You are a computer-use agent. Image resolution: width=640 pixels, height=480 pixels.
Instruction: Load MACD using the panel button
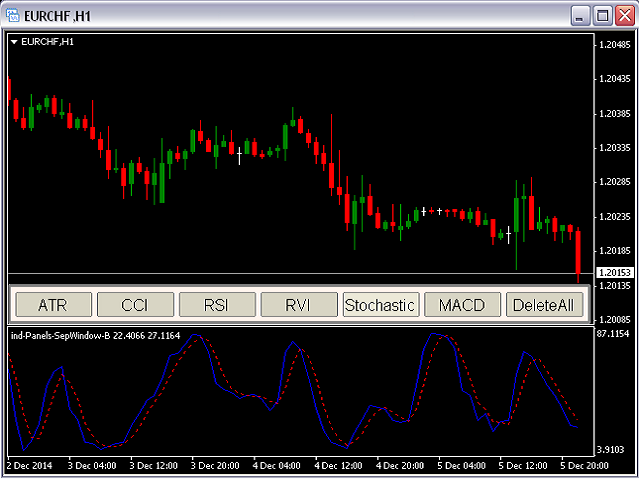coord(462,304)
